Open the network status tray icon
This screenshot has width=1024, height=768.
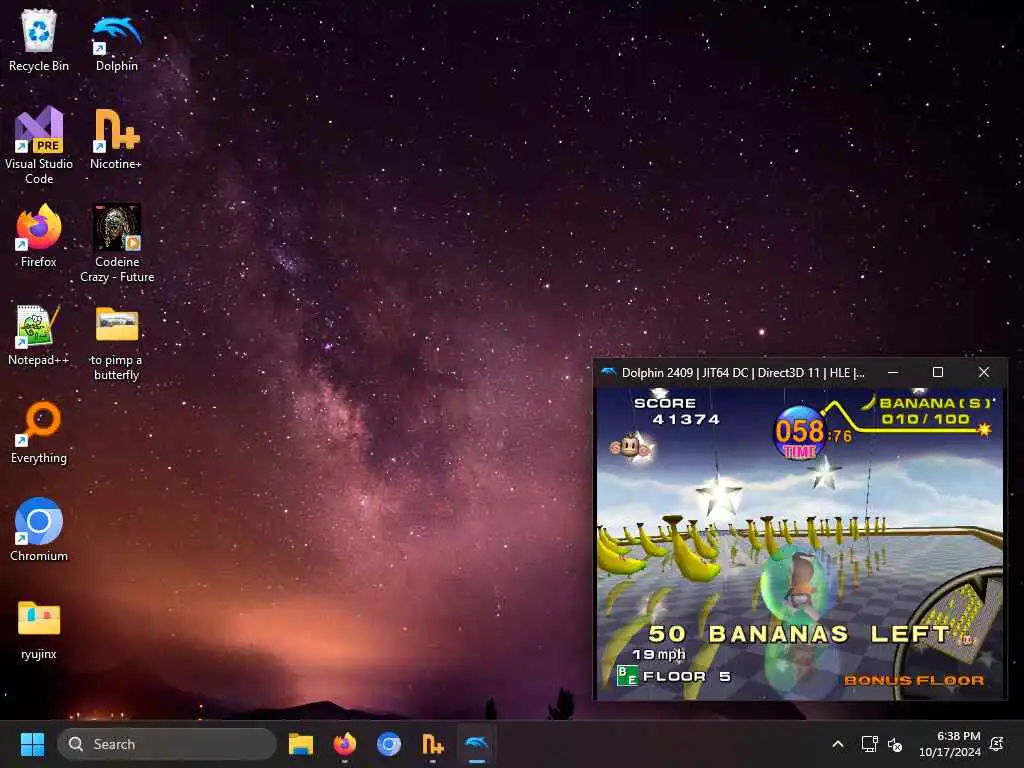point(869,744)
